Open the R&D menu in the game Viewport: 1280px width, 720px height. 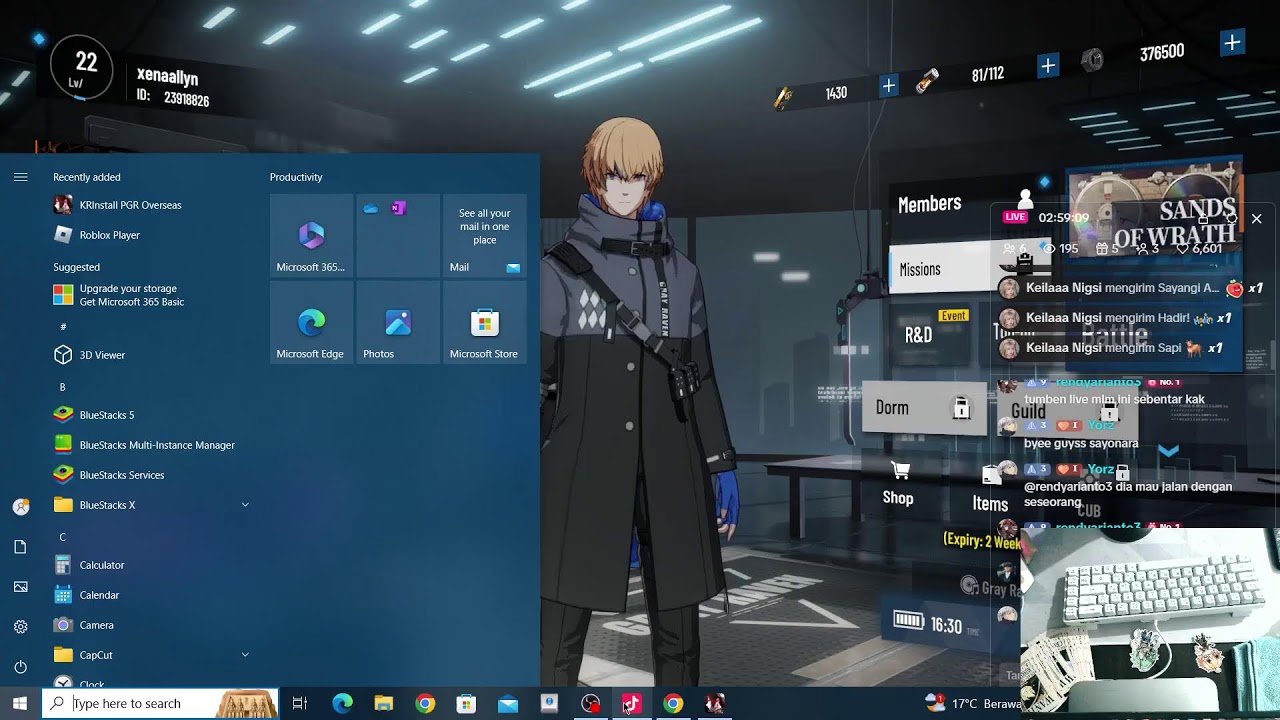click(x=918, y=335)
